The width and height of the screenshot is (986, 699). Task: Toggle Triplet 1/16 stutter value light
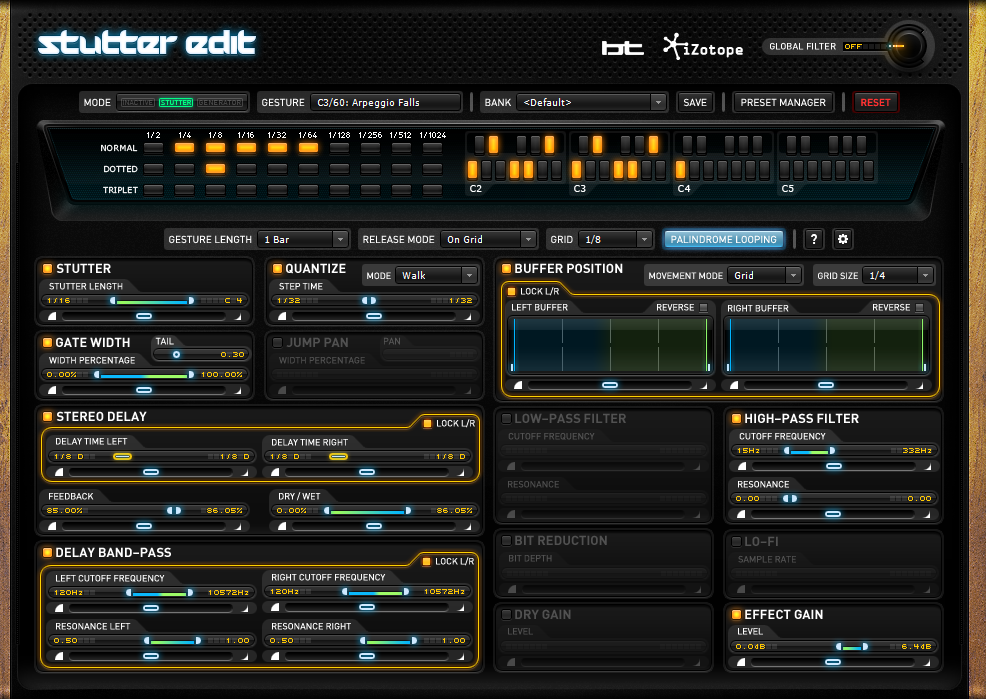(246, 190)
